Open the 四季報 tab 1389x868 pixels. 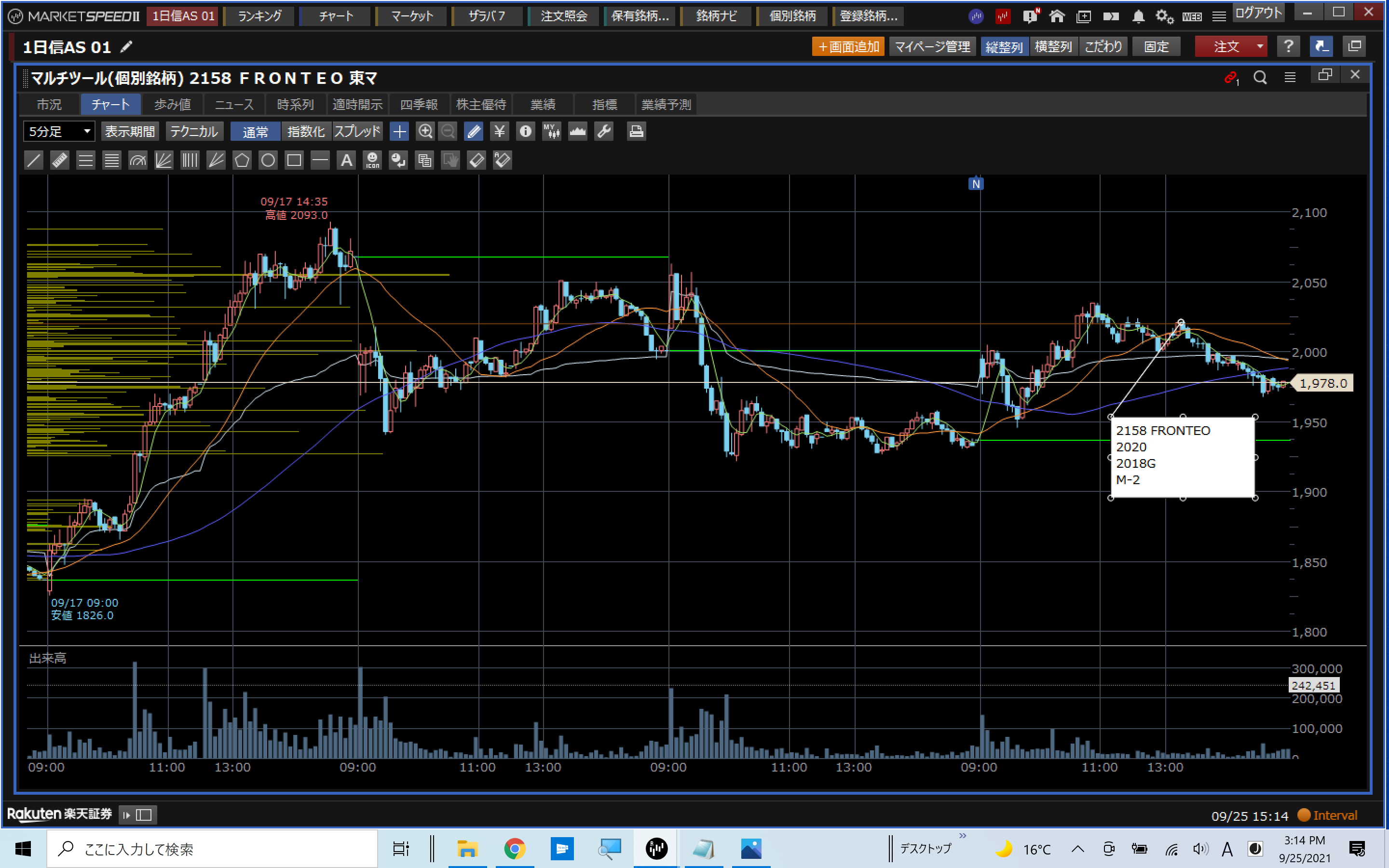pos(419,105)
